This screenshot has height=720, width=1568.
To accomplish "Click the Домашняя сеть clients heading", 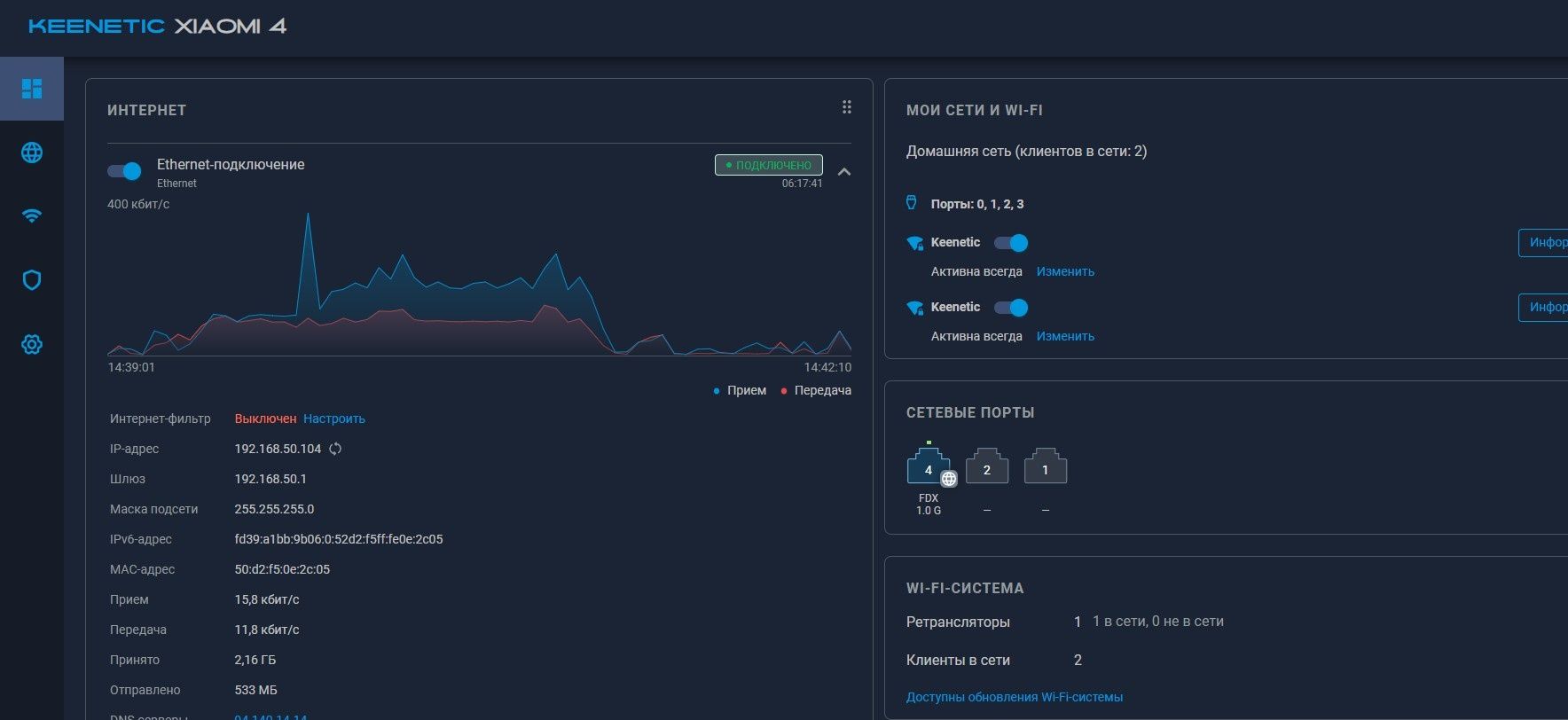I will point(1026,152).
